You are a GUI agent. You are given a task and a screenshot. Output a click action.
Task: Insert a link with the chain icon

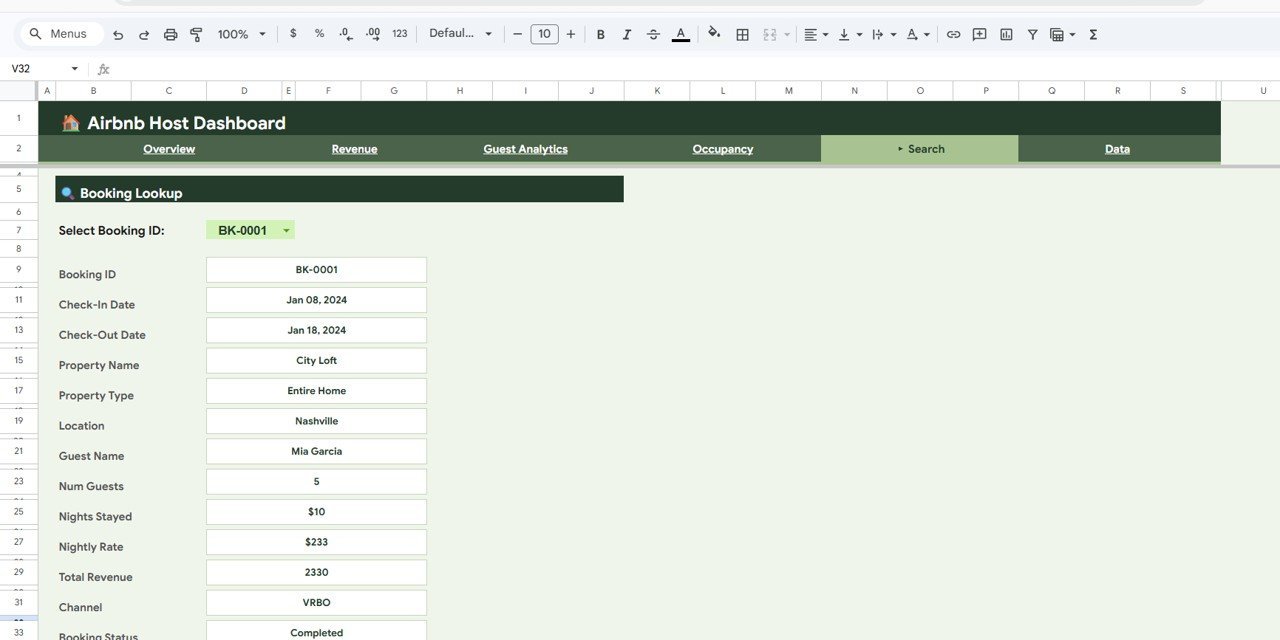tap(953, 33)
